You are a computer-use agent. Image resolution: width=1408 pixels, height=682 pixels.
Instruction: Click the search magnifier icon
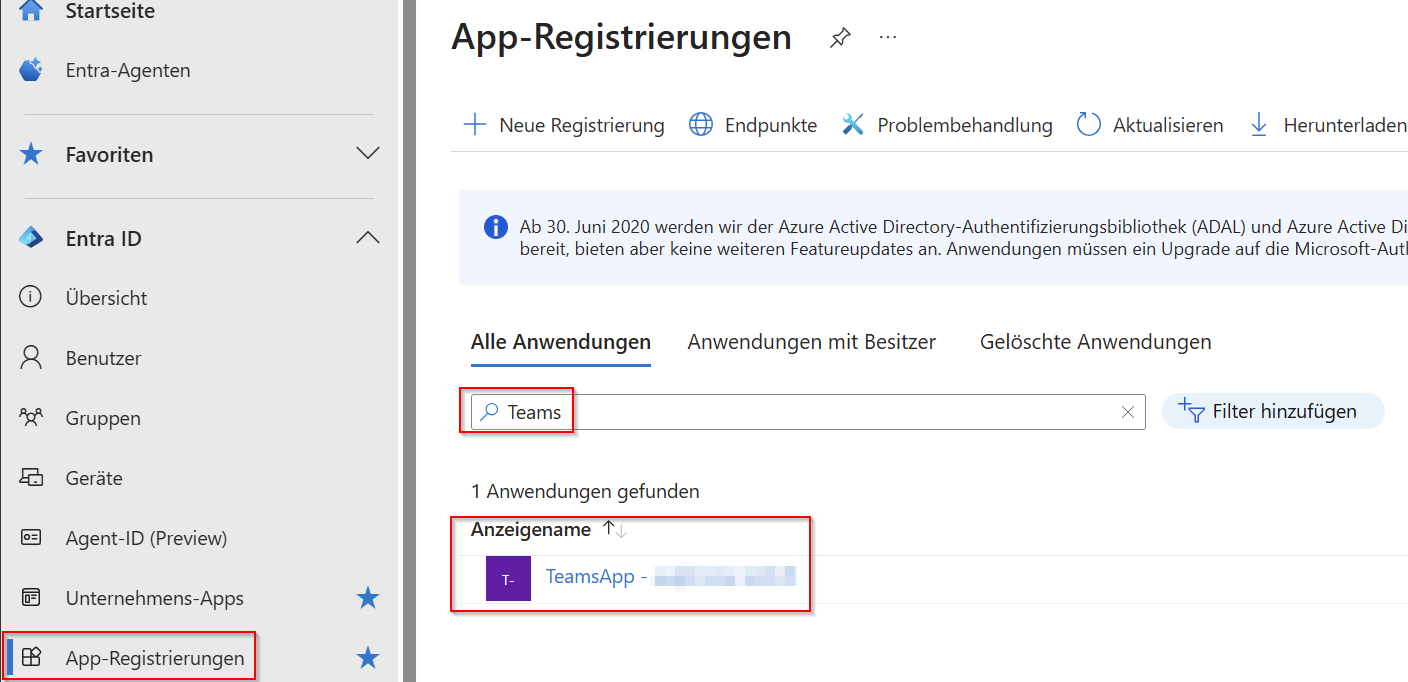coord(489,412)
